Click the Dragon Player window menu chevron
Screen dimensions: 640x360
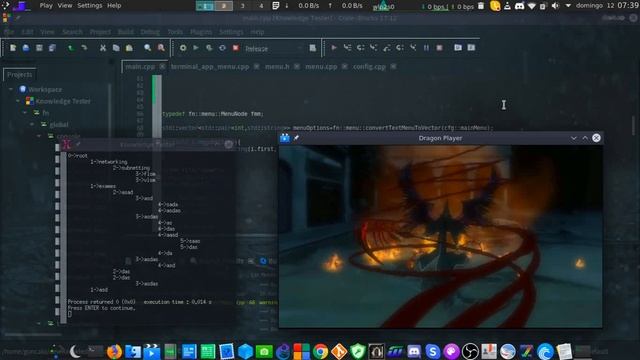(573, 138)
